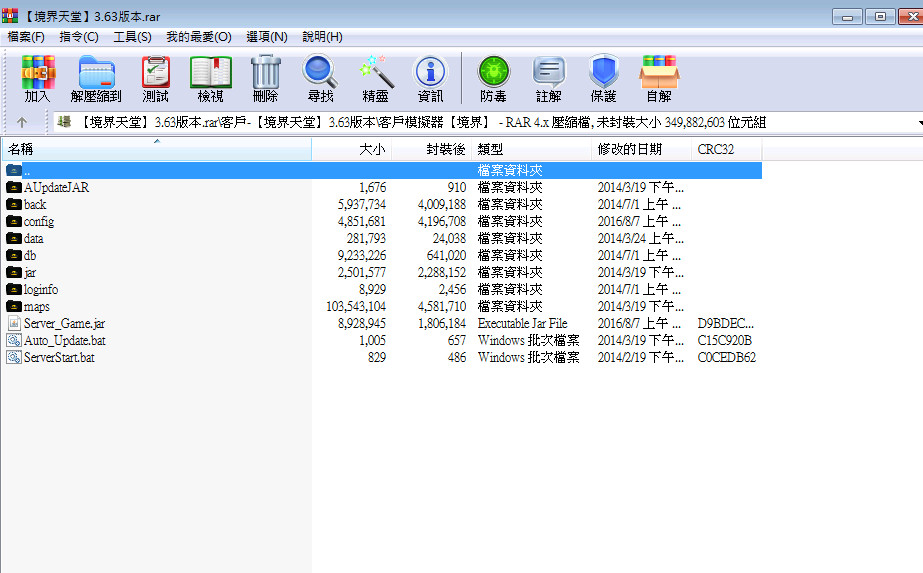Click the 尋找 (Find) magnifier icon

(x=320, y=72)
